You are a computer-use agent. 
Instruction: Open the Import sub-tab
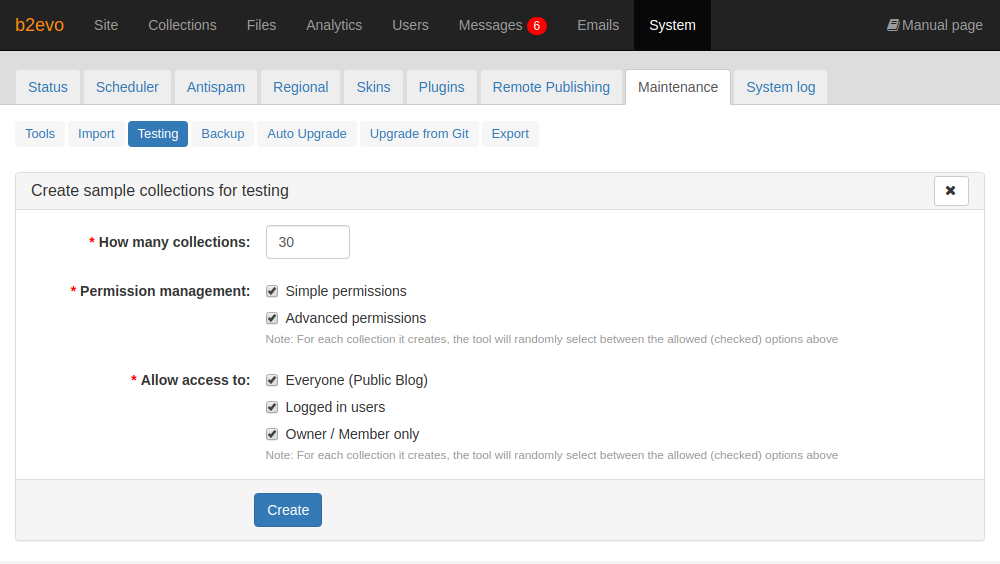click(x=96, y=134)
